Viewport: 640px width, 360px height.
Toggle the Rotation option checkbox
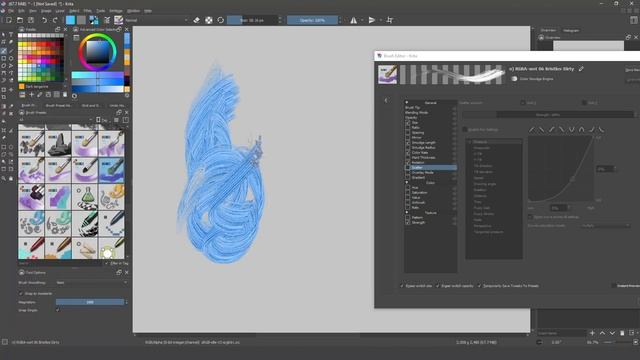[x=407, y=162]
